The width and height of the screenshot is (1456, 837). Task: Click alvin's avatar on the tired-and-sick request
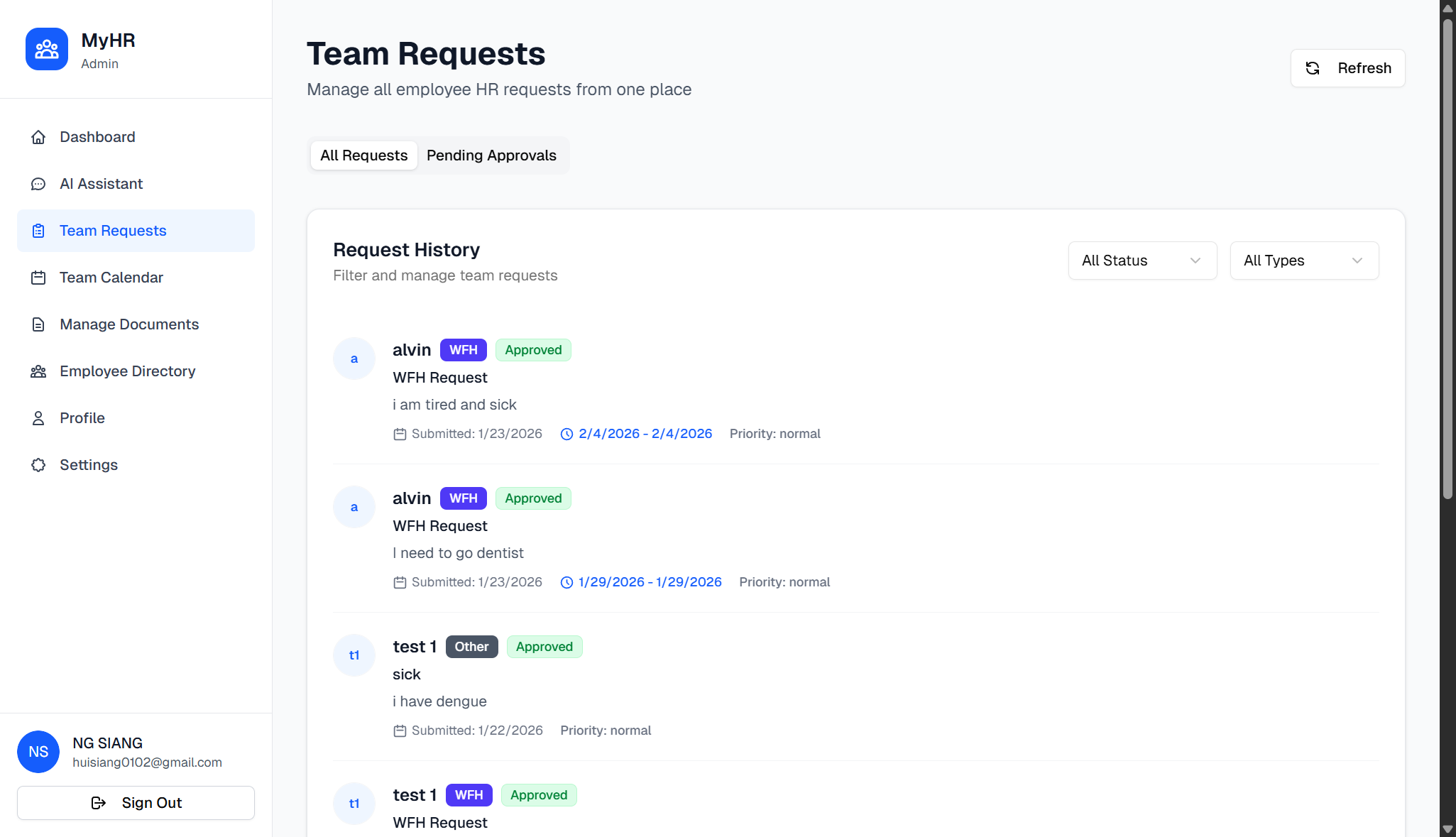point(354,359)
